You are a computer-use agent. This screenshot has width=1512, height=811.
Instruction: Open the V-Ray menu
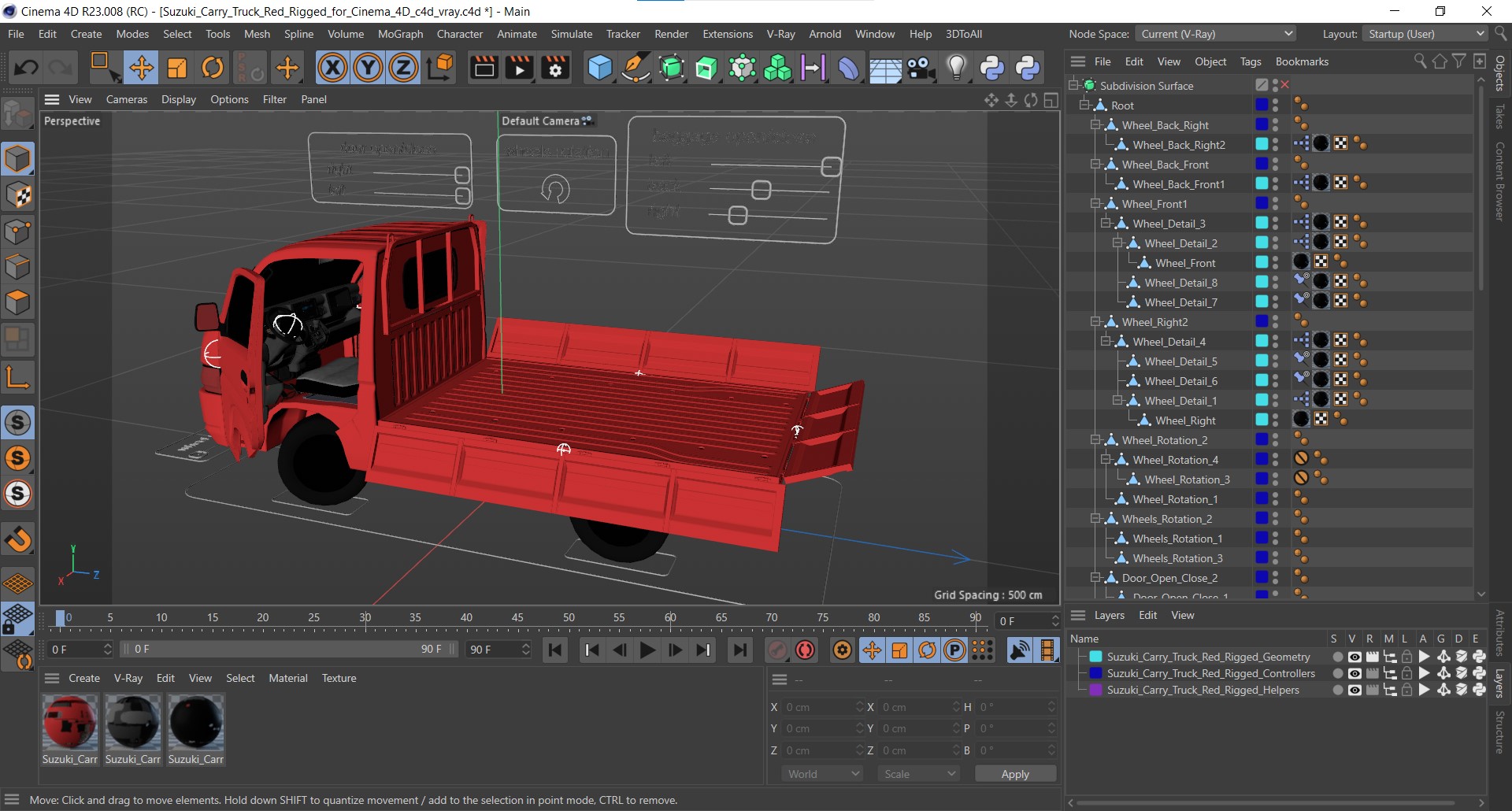click(780, 34)
